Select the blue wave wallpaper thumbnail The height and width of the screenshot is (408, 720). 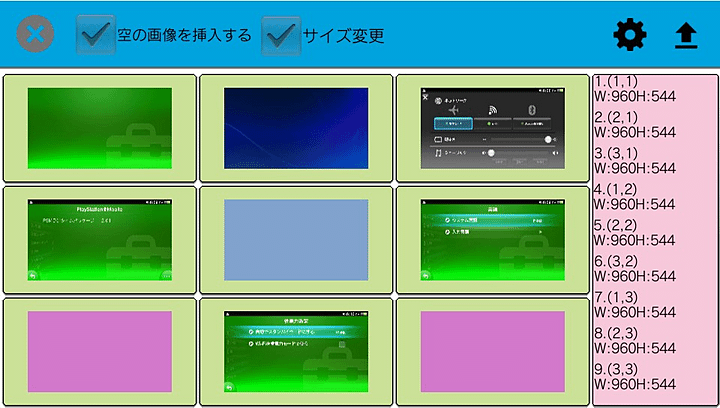point(296,128)
